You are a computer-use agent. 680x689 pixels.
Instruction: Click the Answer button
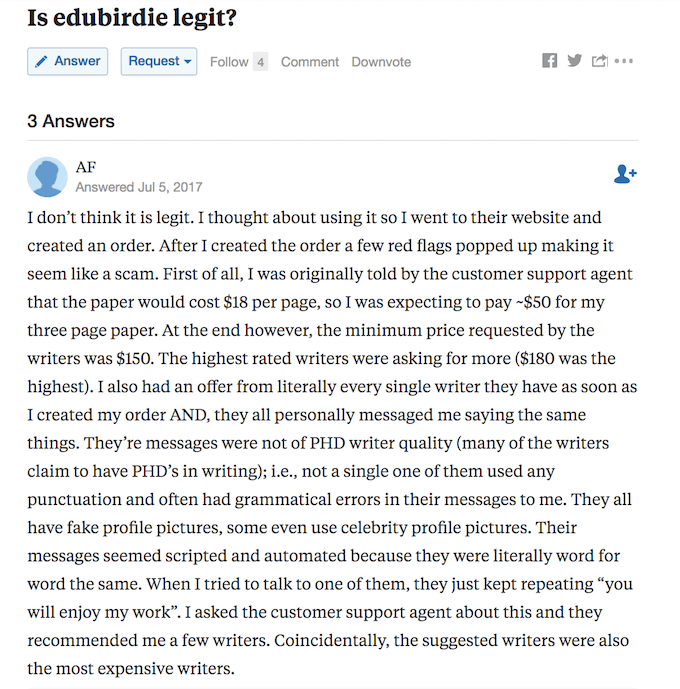[x=68, y=61]
